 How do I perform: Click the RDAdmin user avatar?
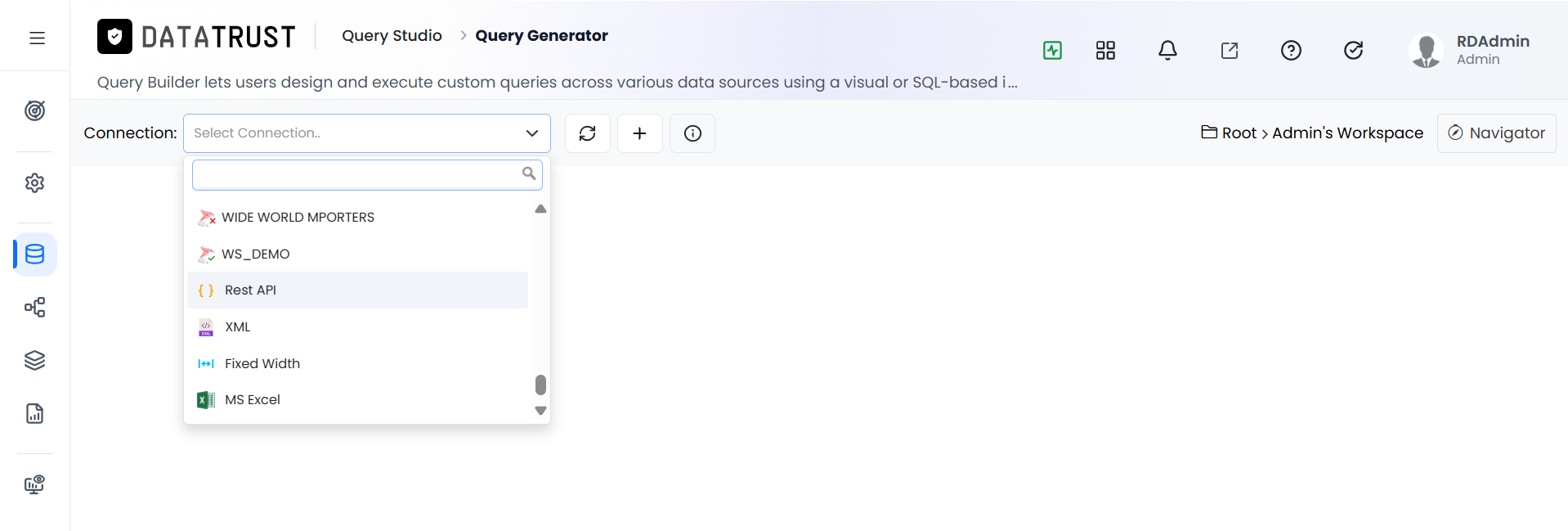pos(1427,51)
